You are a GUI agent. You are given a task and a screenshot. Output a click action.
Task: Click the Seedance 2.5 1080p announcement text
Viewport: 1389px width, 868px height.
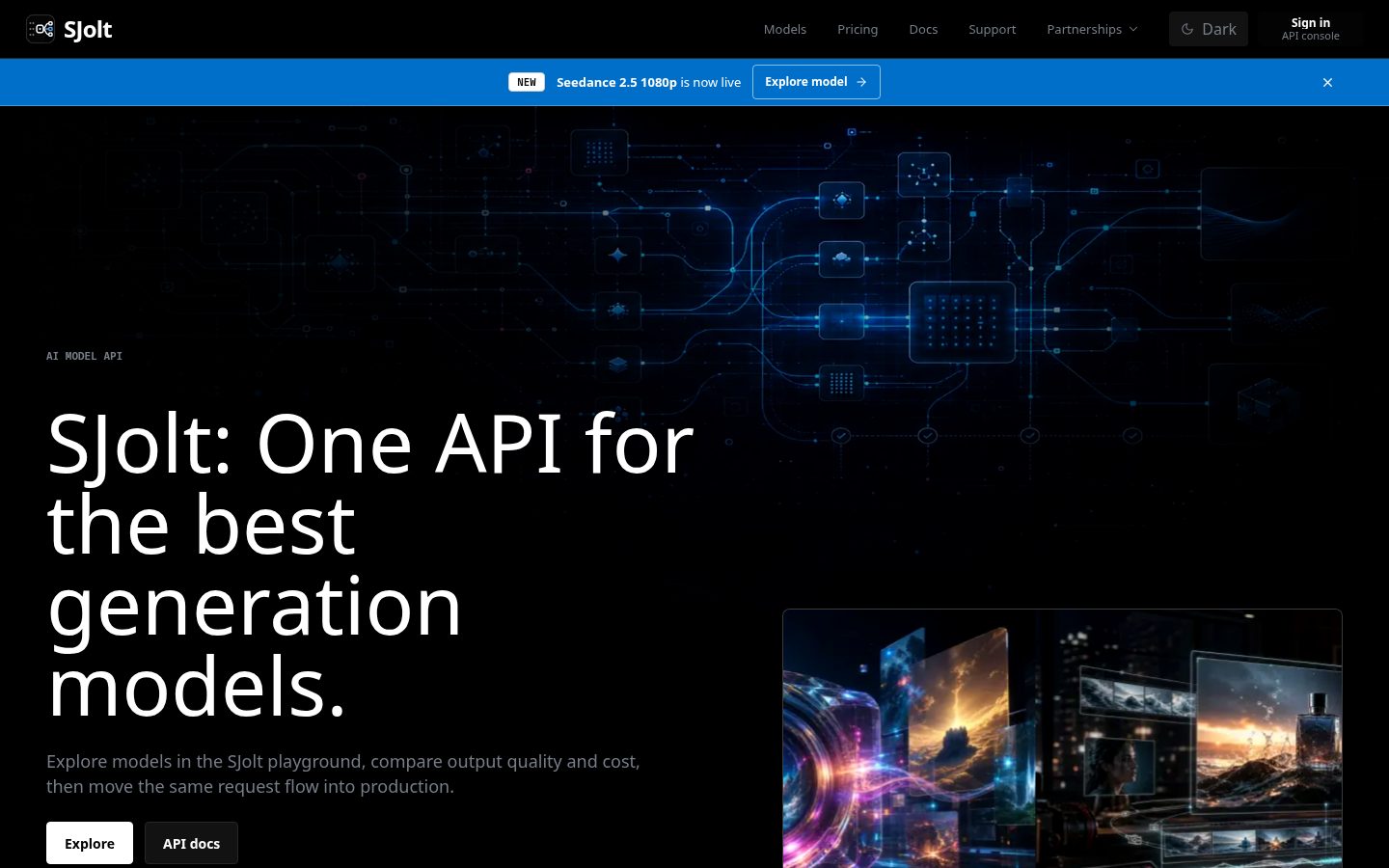(x=648, y=82)
